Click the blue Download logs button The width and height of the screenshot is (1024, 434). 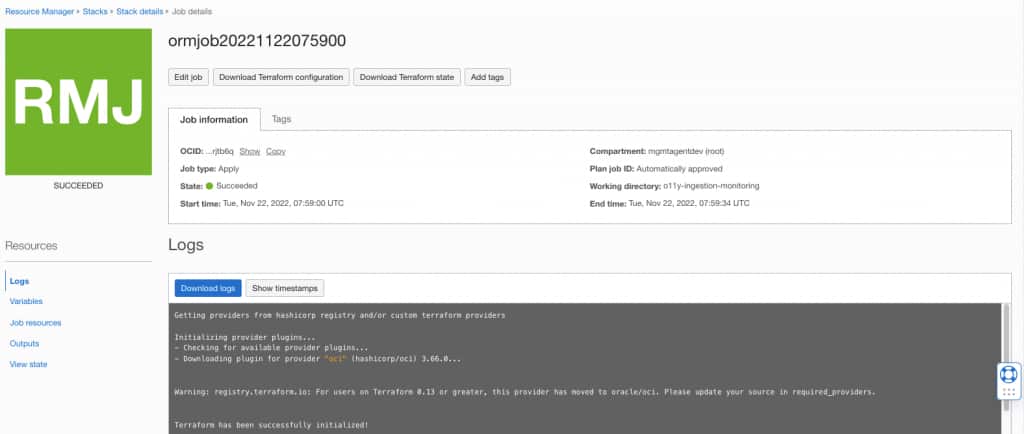click(208, 288)
